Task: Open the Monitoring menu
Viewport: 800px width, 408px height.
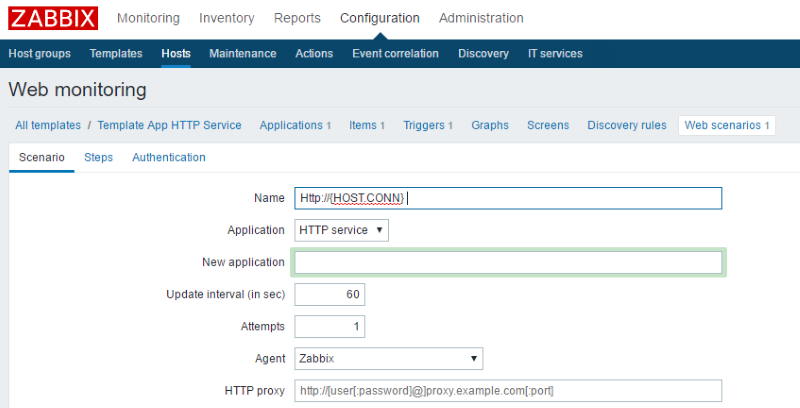Action: (x=148, y=18)
